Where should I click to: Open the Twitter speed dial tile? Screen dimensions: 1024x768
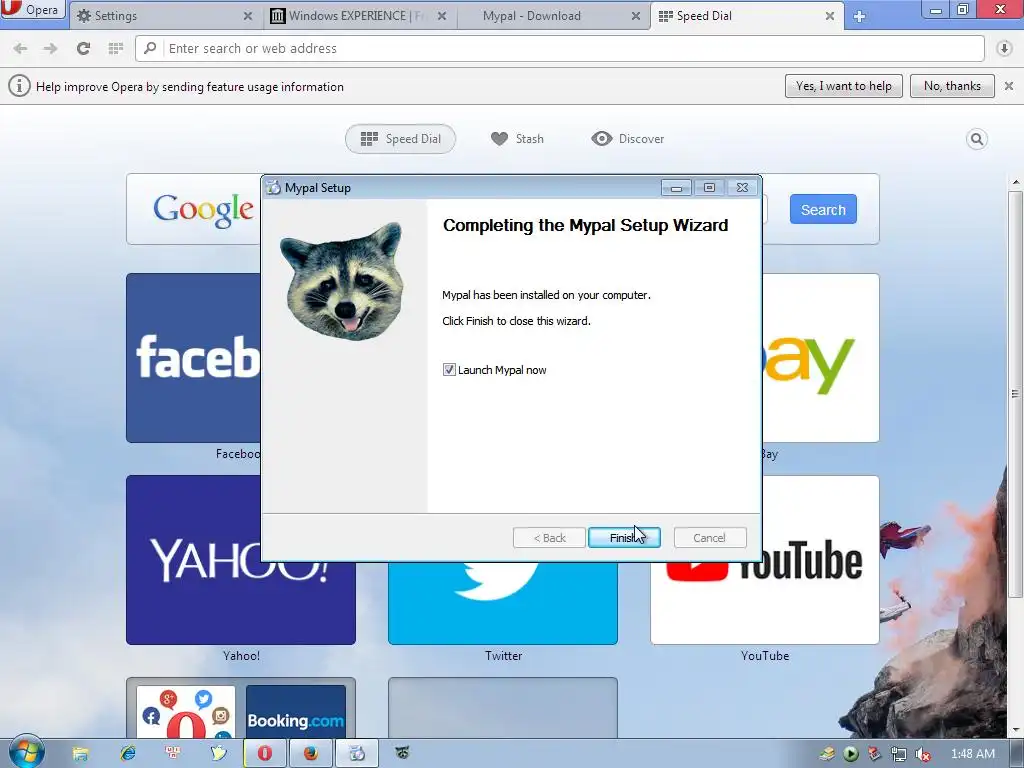point(503,602)
